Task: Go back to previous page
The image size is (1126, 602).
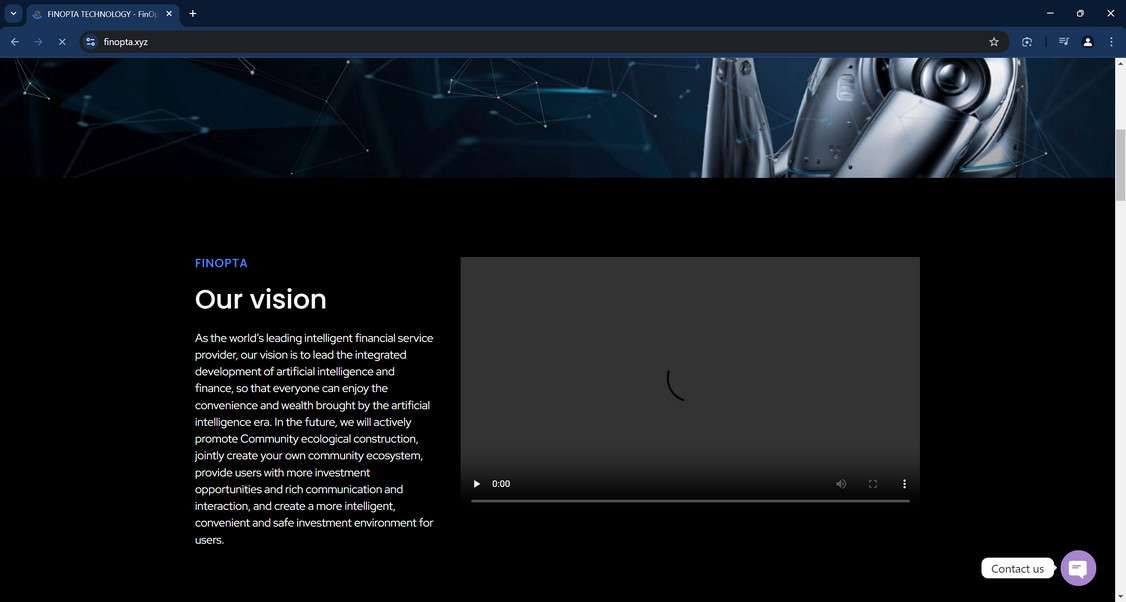Action: [14, 42]
